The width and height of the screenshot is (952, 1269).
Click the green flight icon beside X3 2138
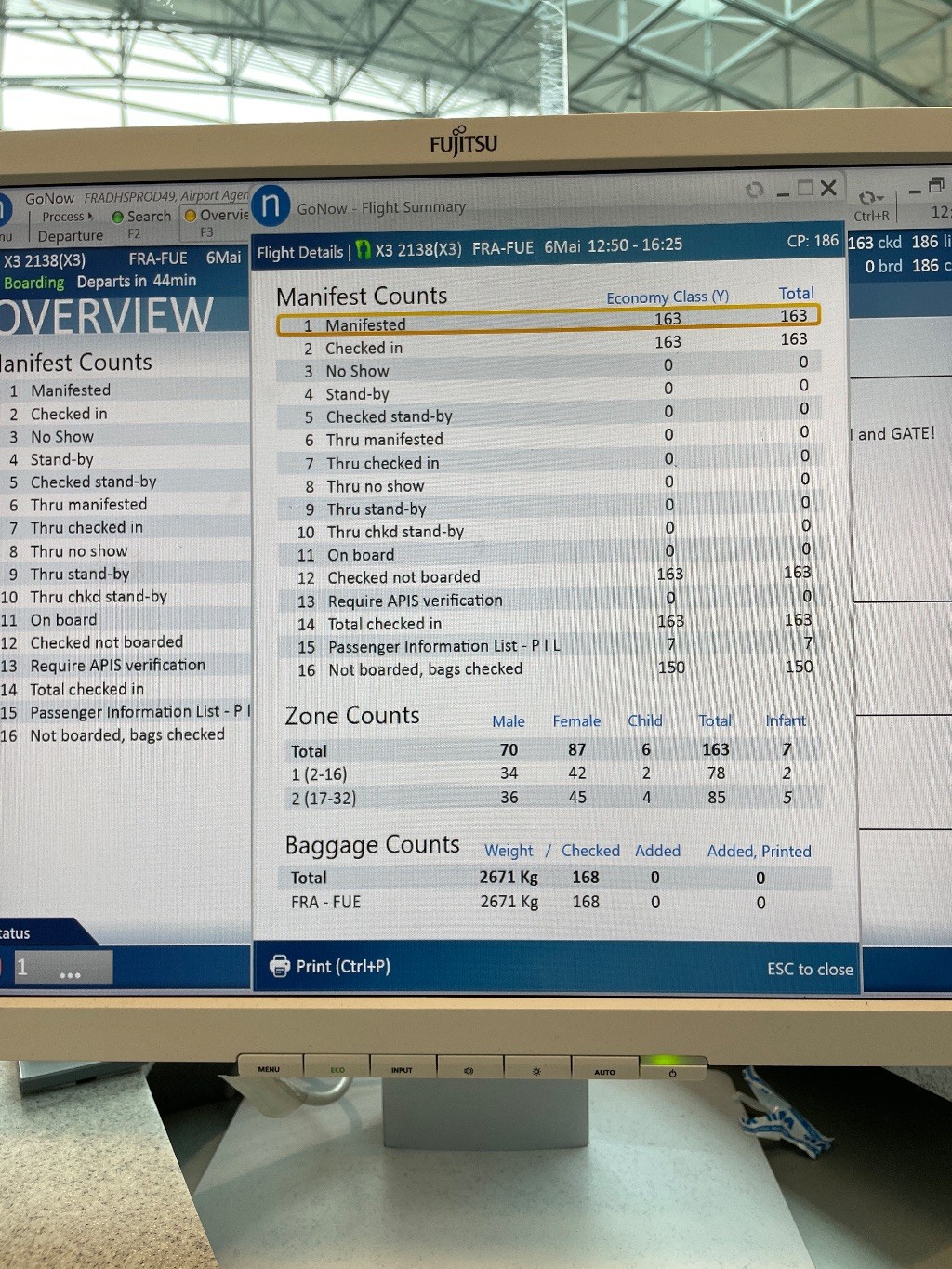363,250
